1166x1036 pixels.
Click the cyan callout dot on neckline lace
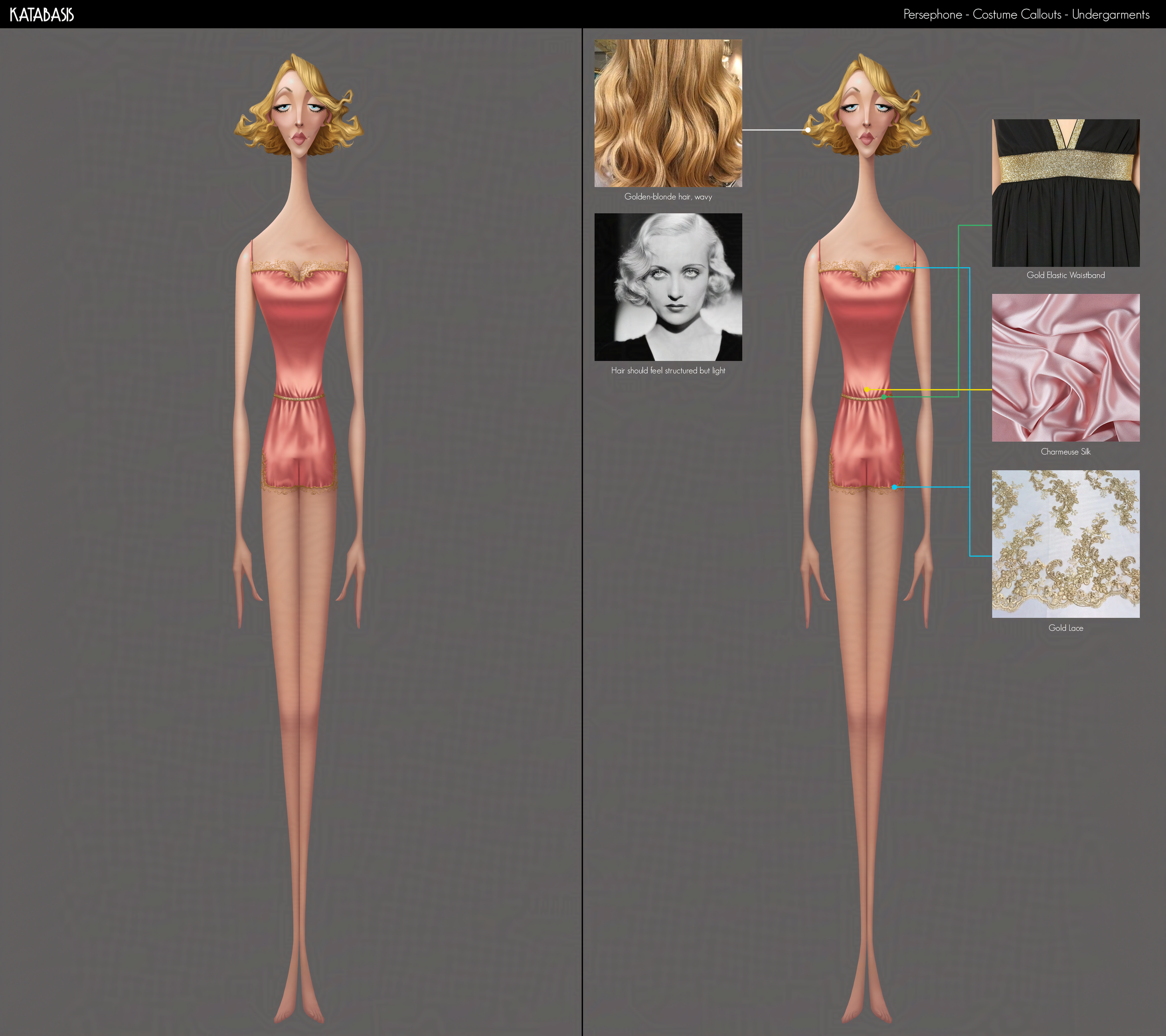(x=897, y=268)
